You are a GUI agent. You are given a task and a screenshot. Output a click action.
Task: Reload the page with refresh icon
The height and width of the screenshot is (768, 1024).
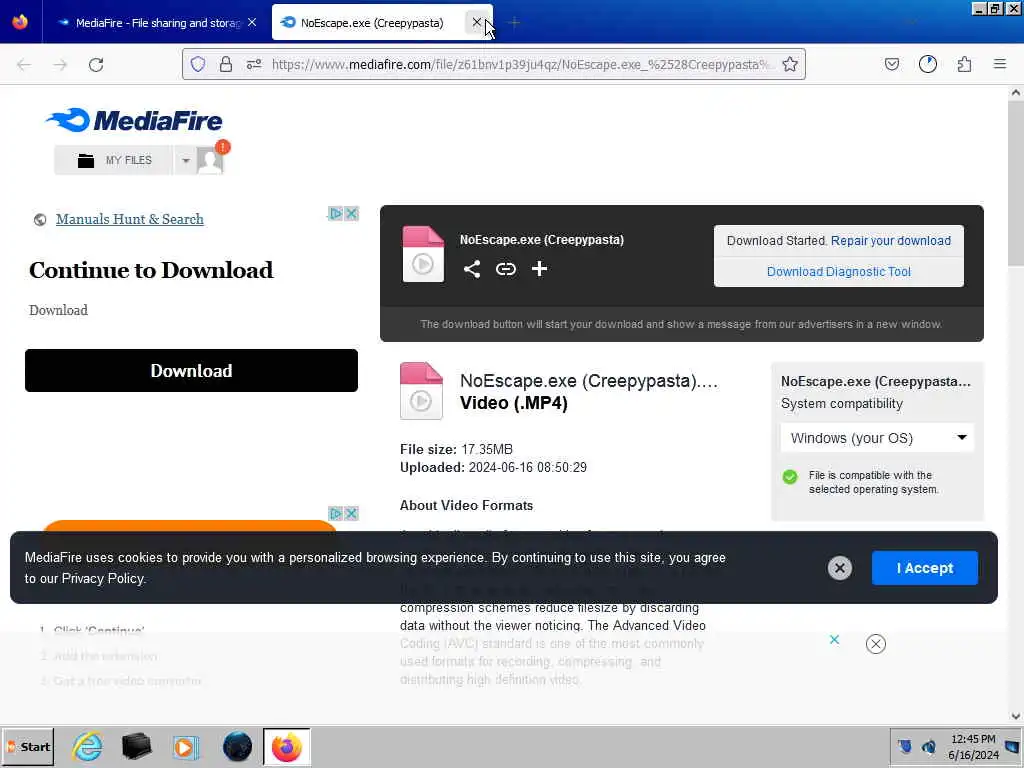tap(96, 65)
